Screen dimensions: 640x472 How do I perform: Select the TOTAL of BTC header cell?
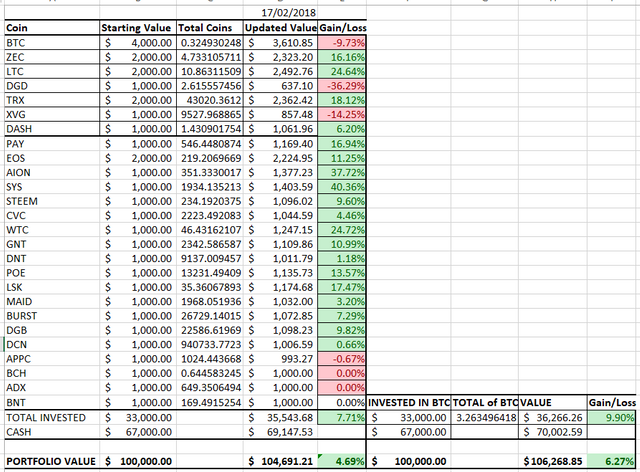tap(485, 403)
